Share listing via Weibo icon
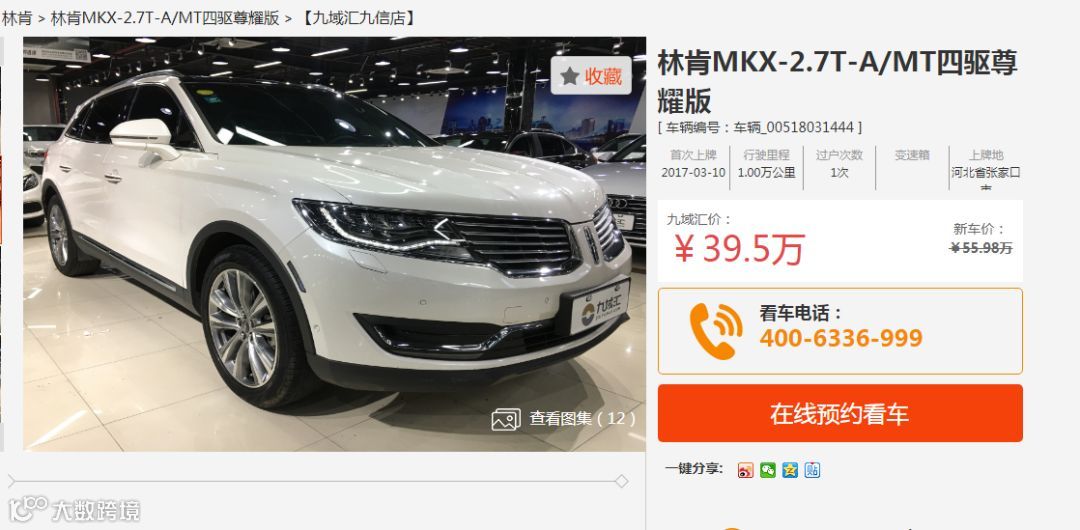The height and width of the screenshot is (530, 1080). (x=745, y=470)
